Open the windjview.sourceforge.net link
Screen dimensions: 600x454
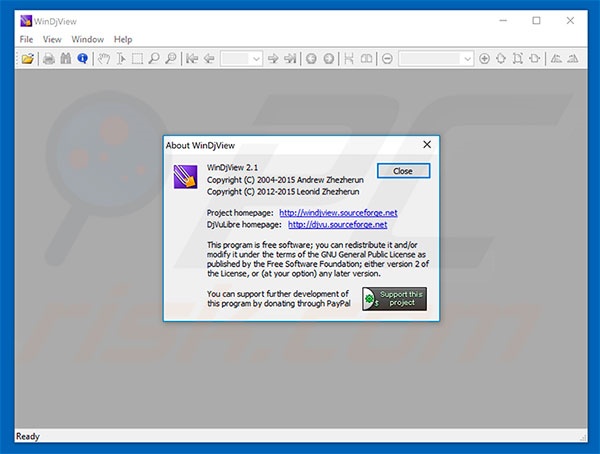click(x=338, y=213)
